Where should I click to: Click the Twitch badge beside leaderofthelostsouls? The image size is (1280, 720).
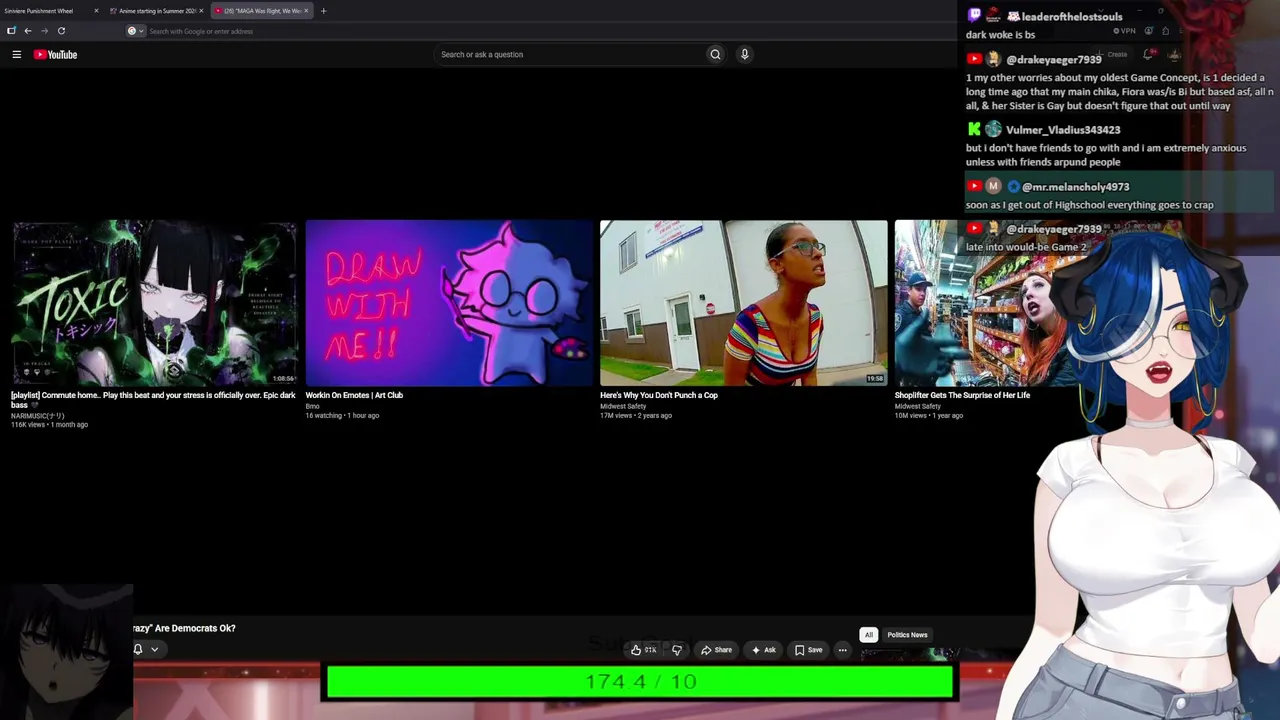pos(974,16)
